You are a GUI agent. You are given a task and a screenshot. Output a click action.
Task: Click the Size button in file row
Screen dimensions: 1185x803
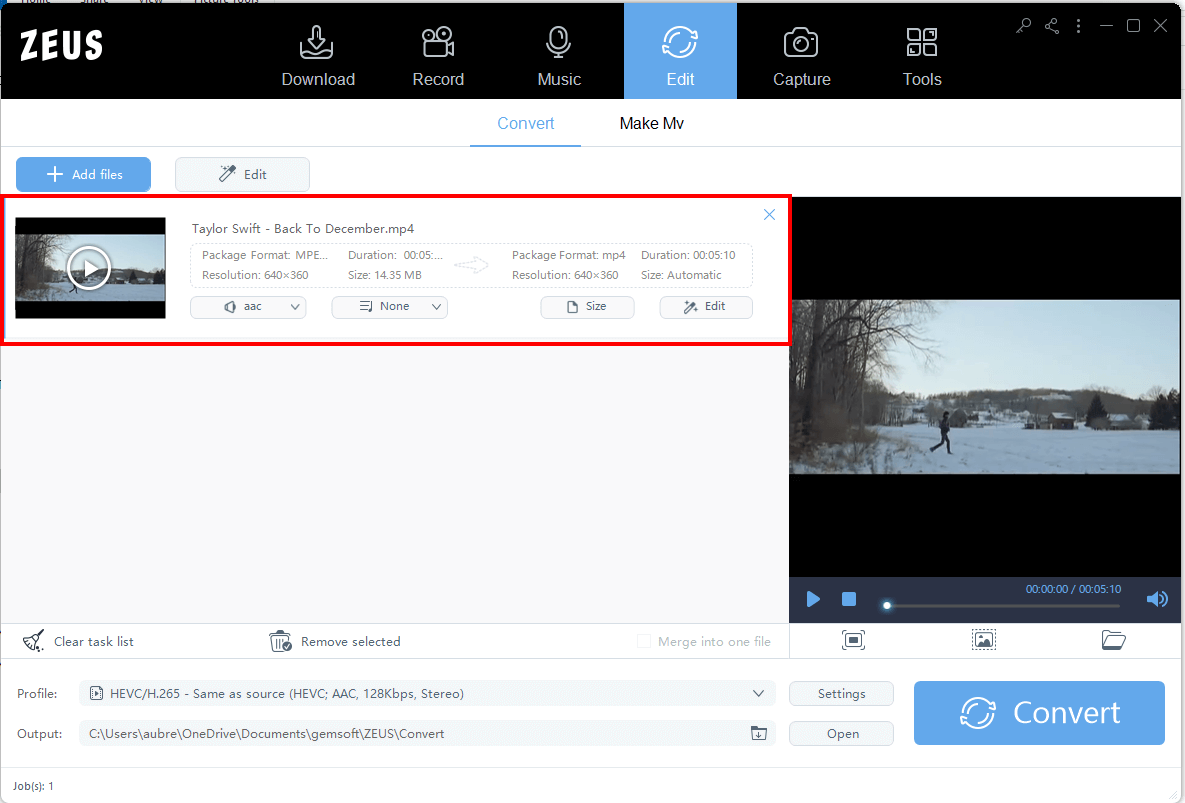[587, 307]
